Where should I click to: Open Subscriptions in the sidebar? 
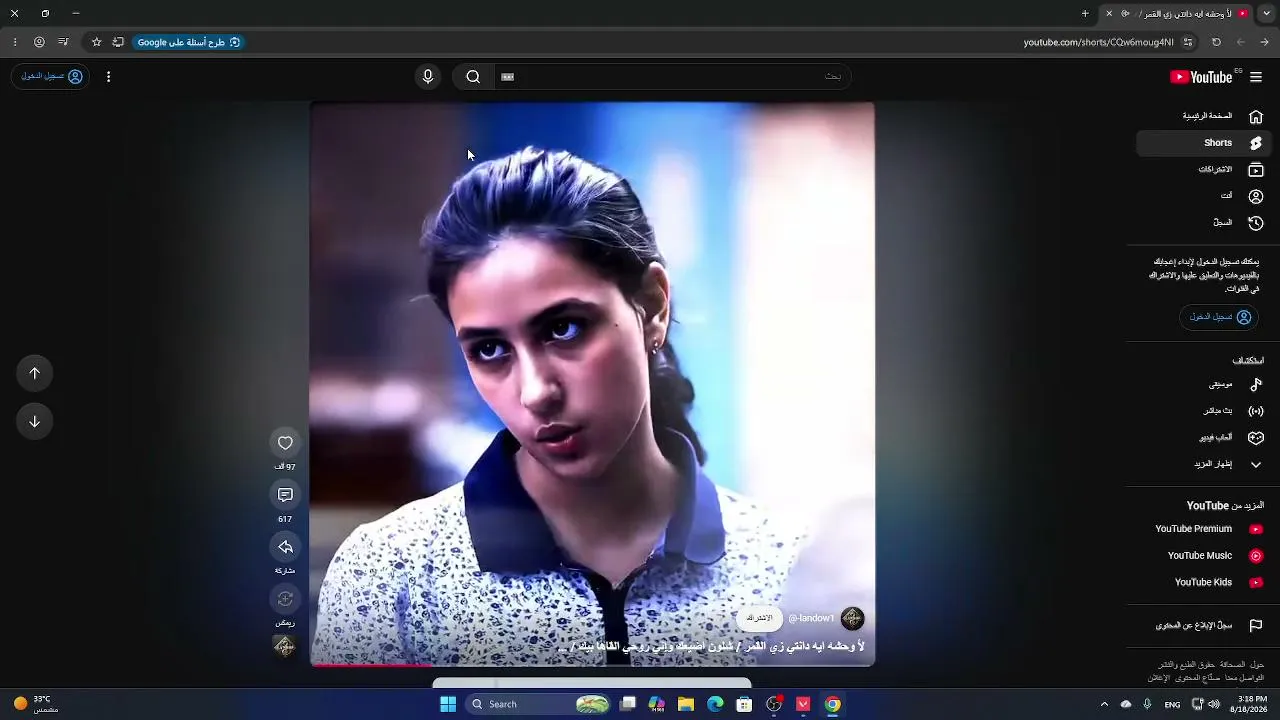click(1203, 170)
